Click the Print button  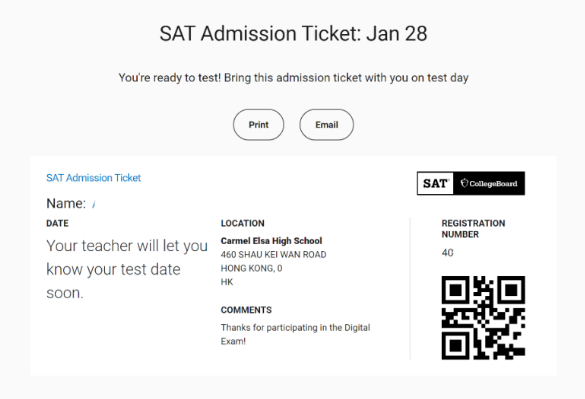point(258,125)
